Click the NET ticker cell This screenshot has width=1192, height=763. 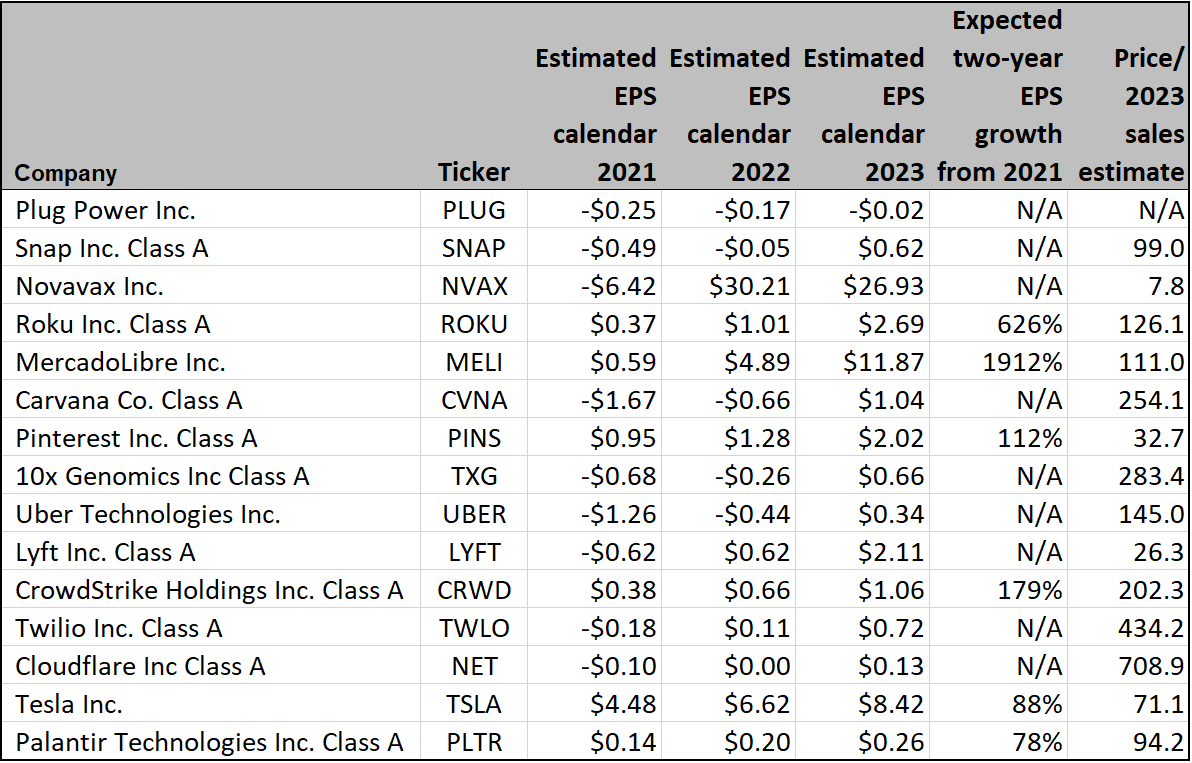(473, 666)
